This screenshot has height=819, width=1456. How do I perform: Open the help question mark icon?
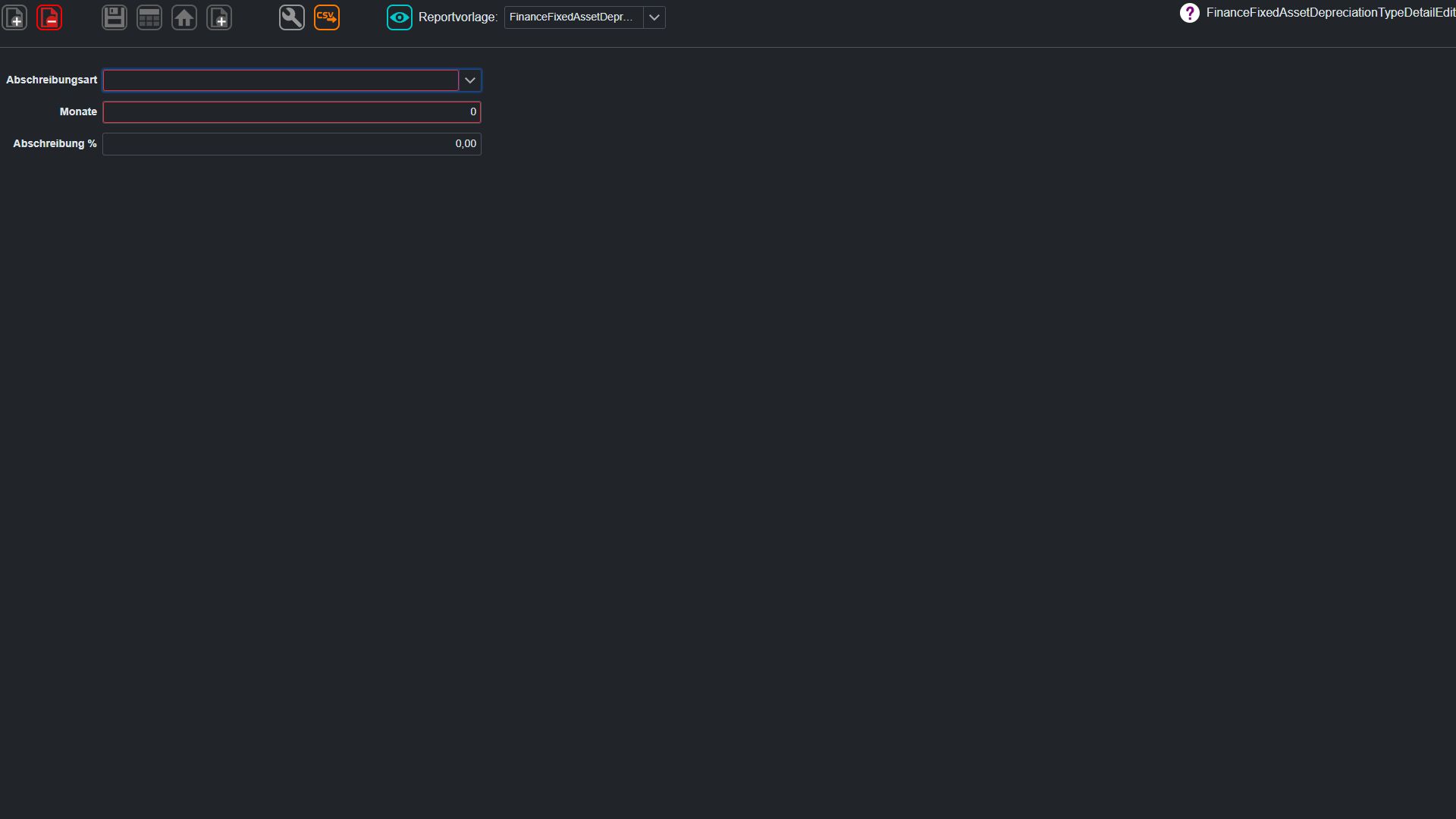click(x=1190, y=13)
